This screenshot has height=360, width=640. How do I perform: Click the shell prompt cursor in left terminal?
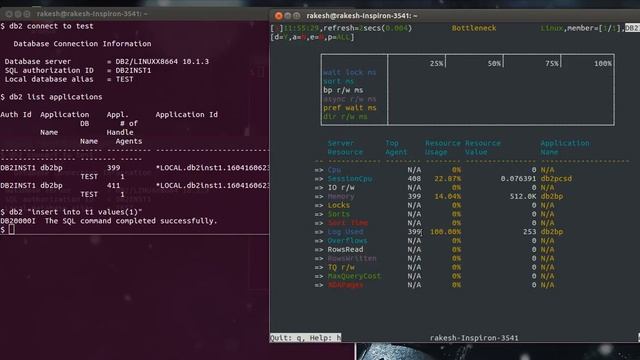click(11, 230)
